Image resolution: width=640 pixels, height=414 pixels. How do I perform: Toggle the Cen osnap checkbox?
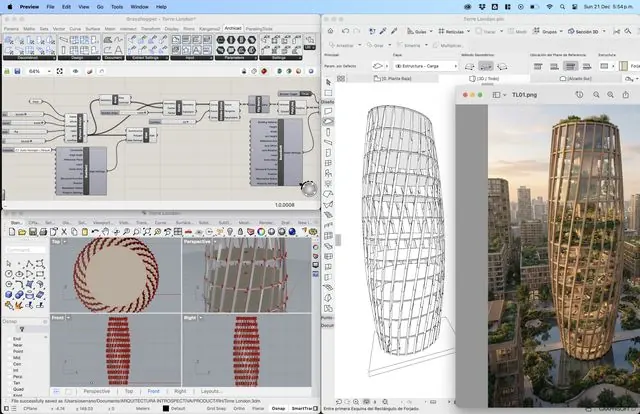pyautogui.click(x=10, y=364)
